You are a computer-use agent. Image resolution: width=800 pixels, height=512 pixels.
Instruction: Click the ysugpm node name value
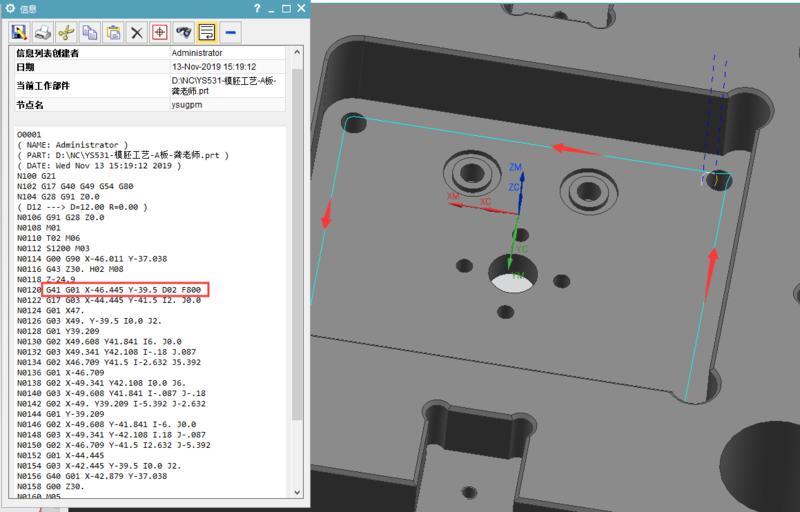[187, 105]
